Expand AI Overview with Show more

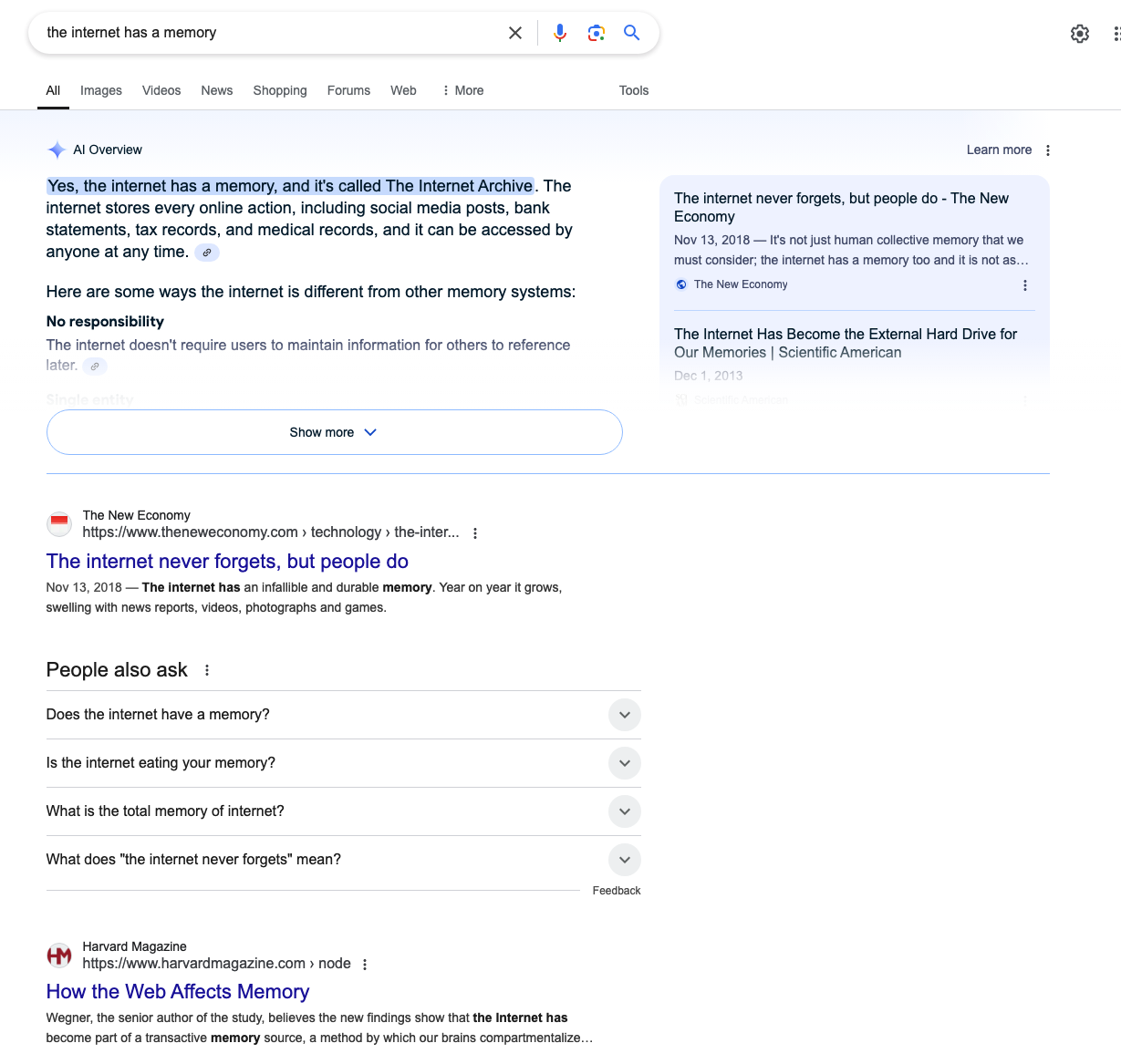coord(335,432)
